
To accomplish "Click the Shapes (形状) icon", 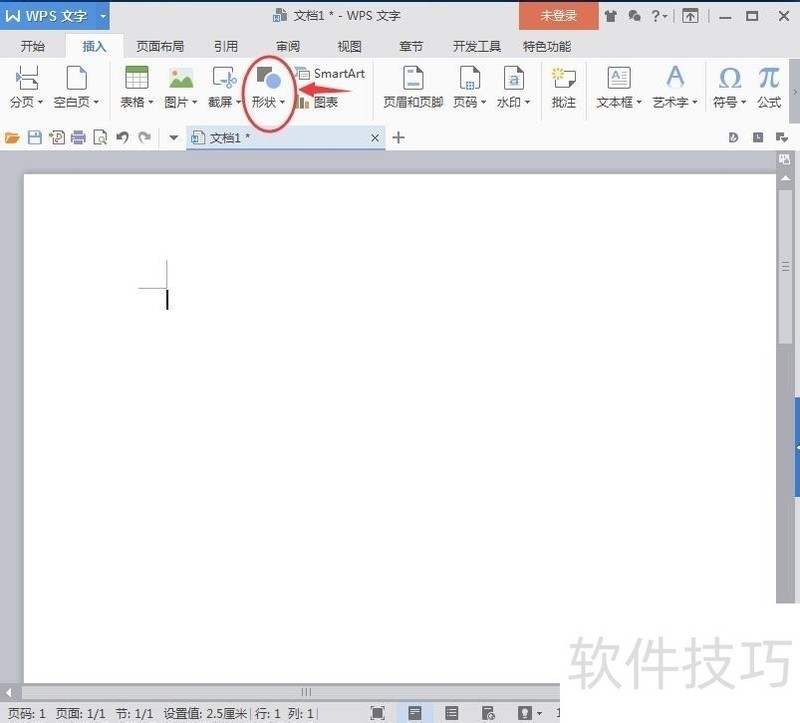I will [269, 77].
